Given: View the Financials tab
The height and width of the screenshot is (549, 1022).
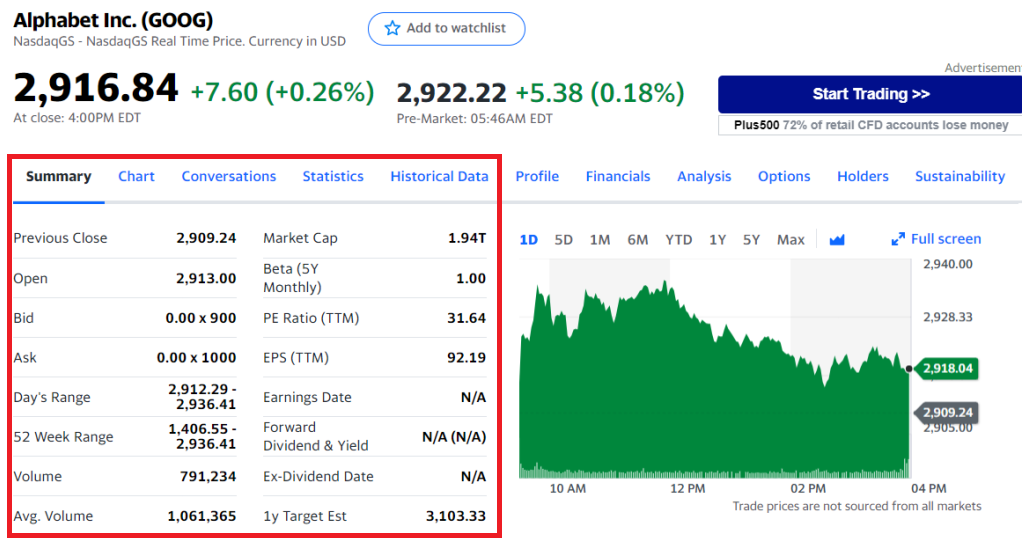Looking at the screenshot, I should (618, 177).
